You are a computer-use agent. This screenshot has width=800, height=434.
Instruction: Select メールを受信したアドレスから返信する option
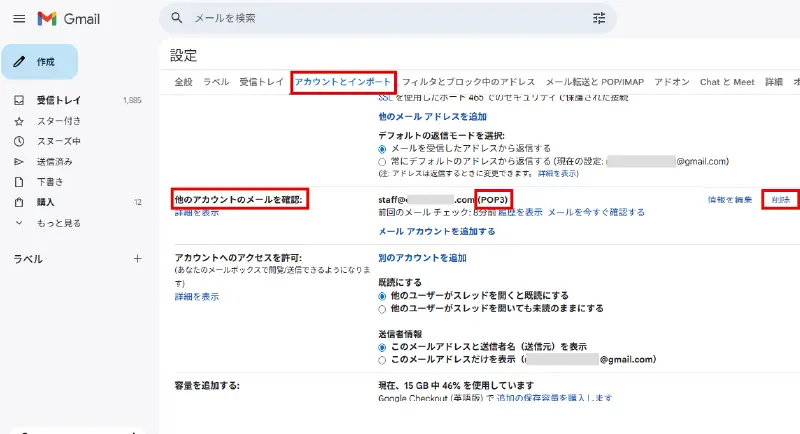coord(382,148)
